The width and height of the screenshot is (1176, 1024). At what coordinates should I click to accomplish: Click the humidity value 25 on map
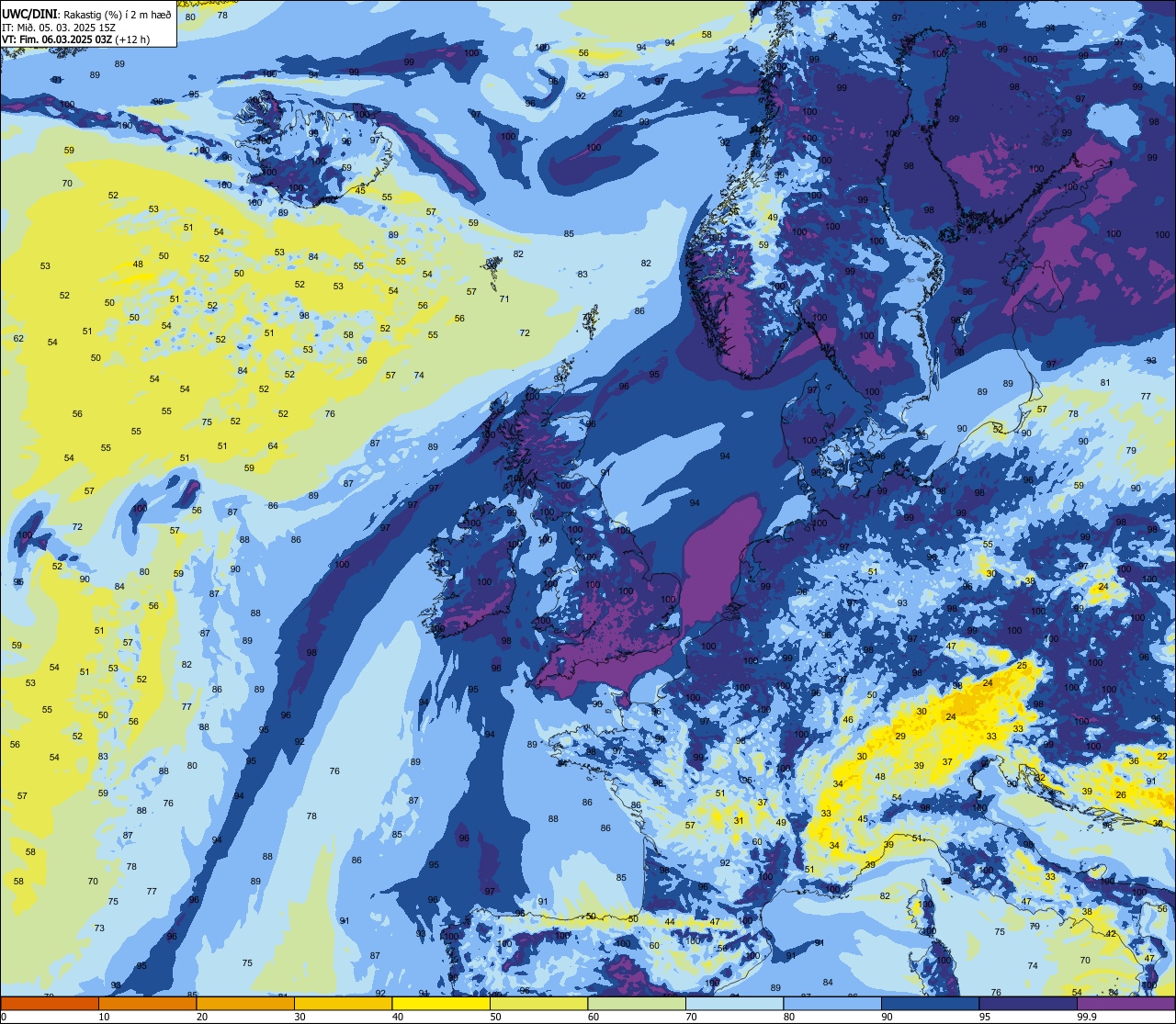pyautogui.click(x=1022, y=665)
